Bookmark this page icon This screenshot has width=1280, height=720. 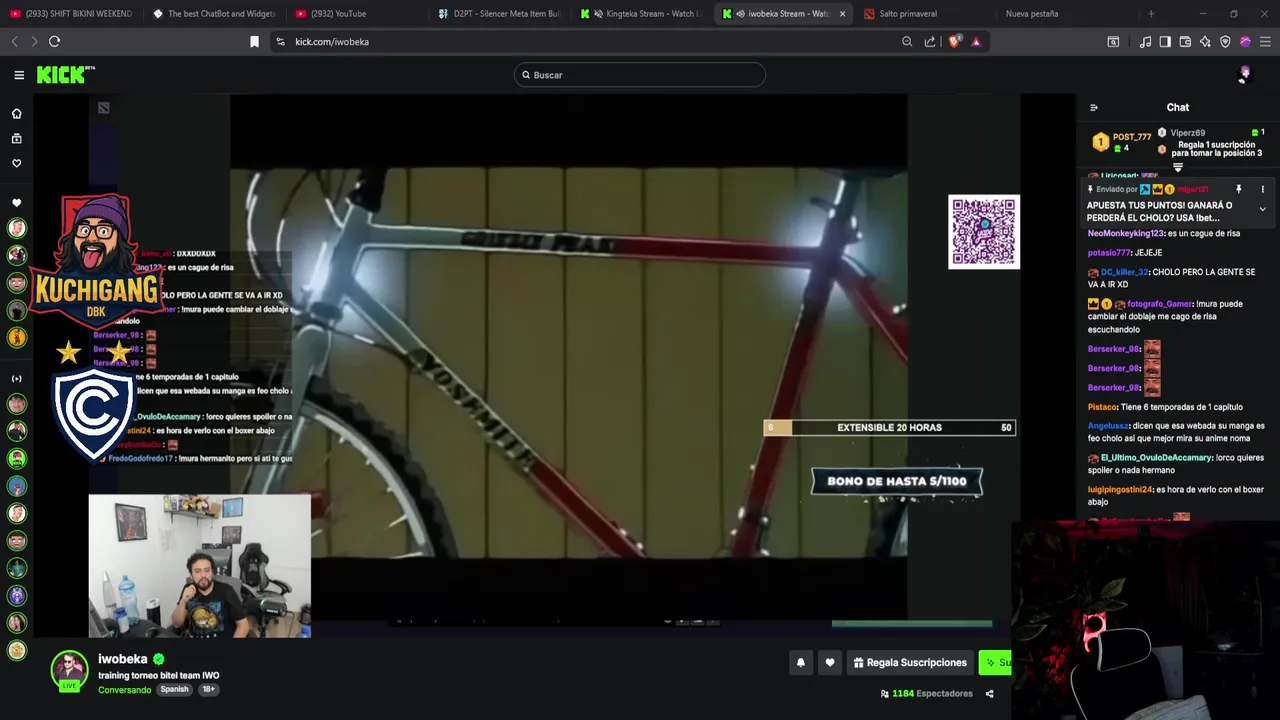254,41
